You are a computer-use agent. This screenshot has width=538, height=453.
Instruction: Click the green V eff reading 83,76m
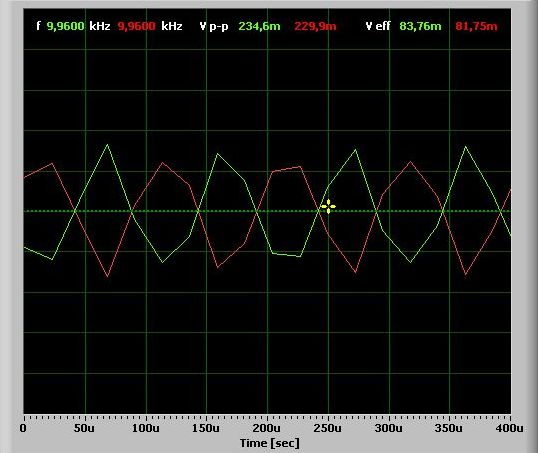click(420, 26)
